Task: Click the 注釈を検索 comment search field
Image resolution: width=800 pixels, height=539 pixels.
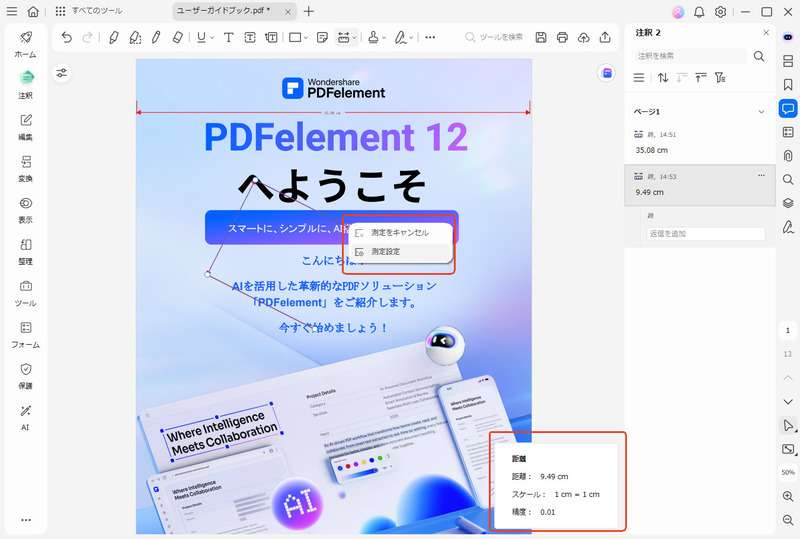Action: click(x=690, y=56)
